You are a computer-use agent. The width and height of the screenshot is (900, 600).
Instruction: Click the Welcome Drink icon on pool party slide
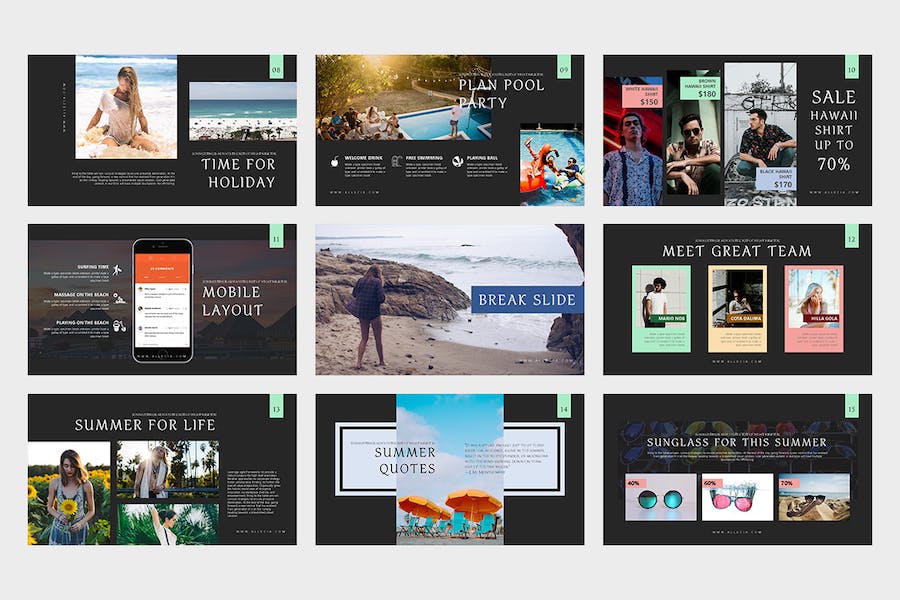335,161
